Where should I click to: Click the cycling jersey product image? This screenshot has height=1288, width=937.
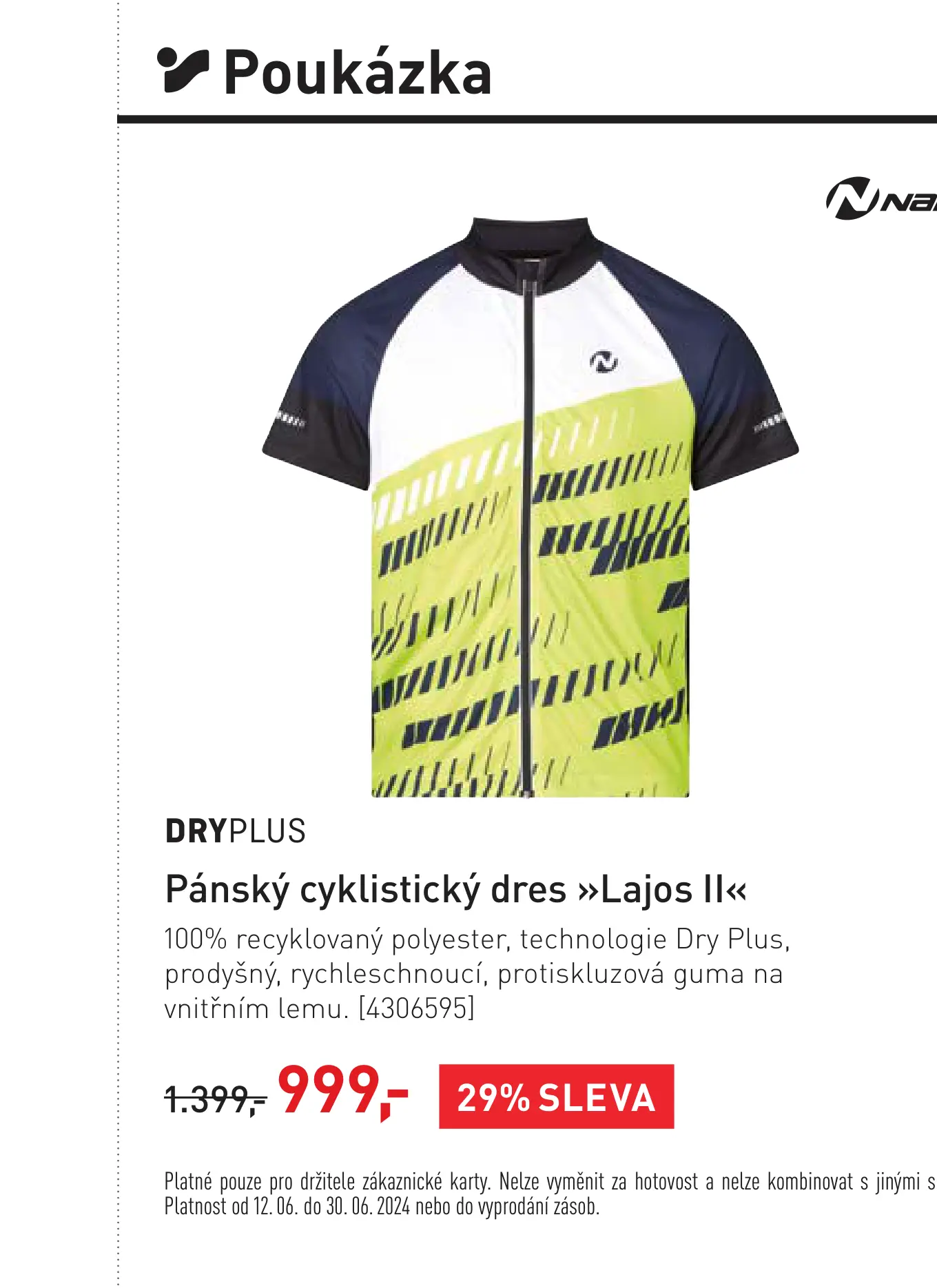530,508
